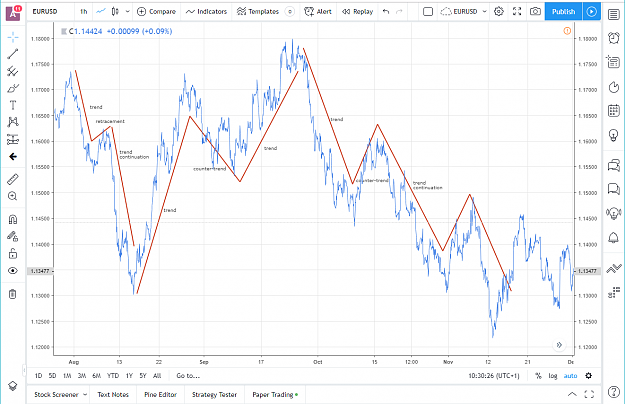Click the Publish button
625x404 pixels.
(x=563, y=12)
